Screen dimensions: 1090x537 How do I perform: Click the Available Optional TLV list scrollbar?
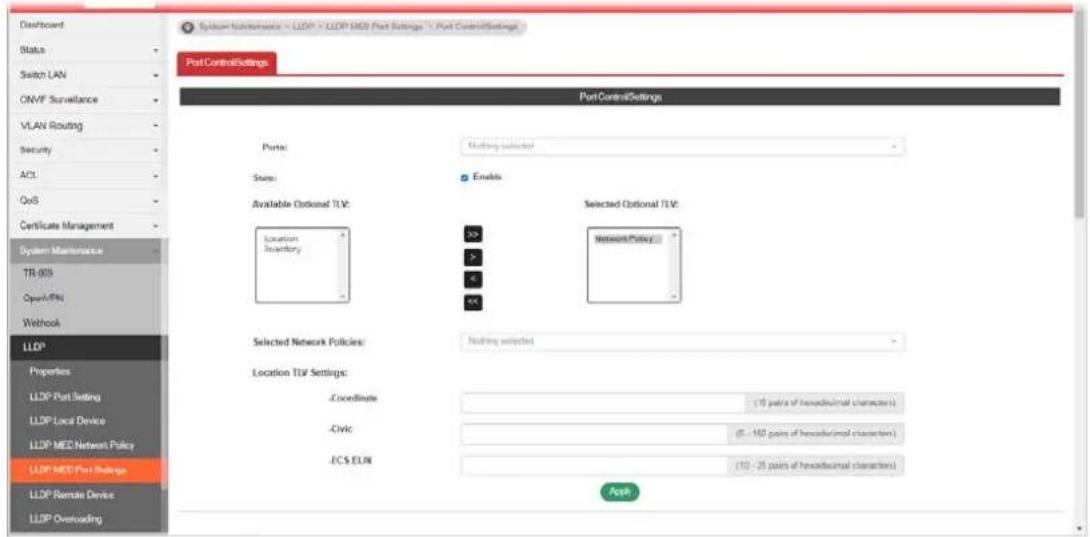(342, 265)
